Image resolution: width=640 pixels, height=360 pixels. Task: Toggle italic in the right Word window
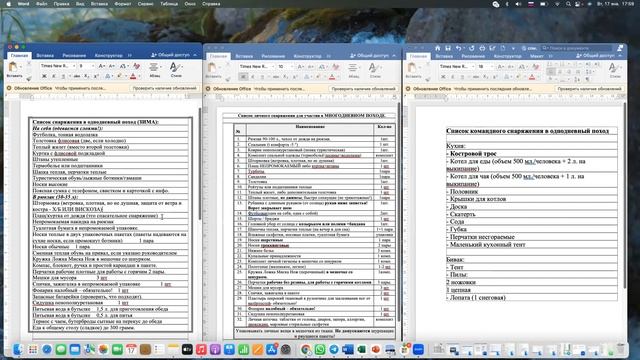453,76
